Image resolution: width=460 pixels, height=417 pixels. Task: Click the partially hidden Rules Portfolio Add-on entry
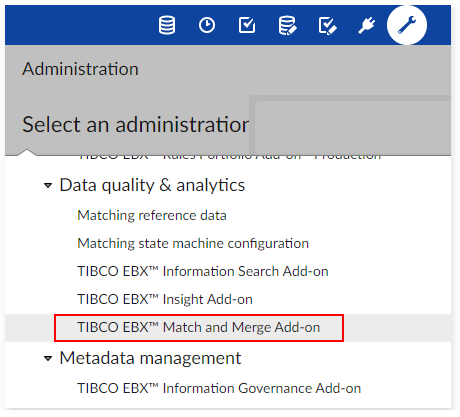(229, 157)
